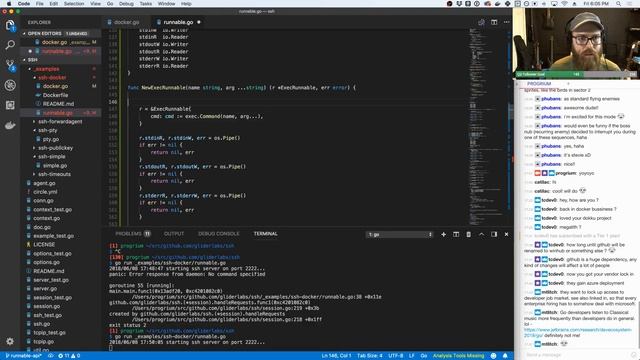Screen dimensions: 640x360
Task: Click UTF-8 encoding in status bar
Action: coord(396,356)
